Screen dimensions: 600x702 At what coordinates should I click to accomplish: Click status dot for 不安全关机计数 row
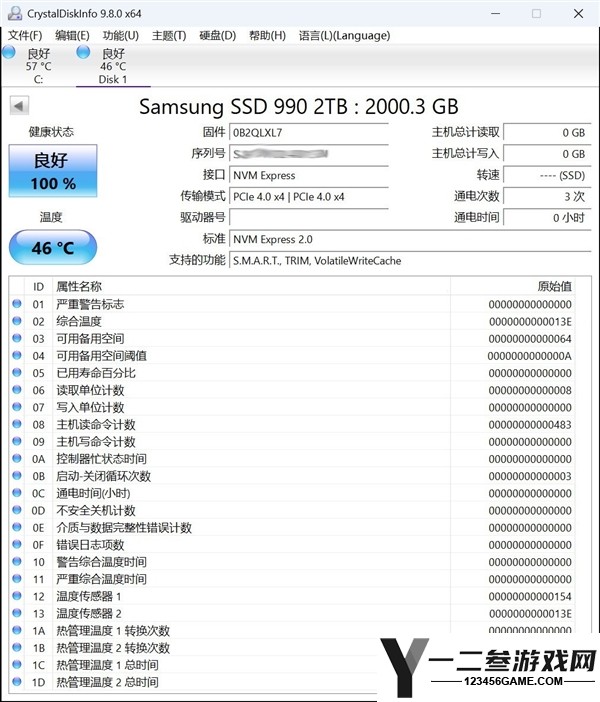17,509
